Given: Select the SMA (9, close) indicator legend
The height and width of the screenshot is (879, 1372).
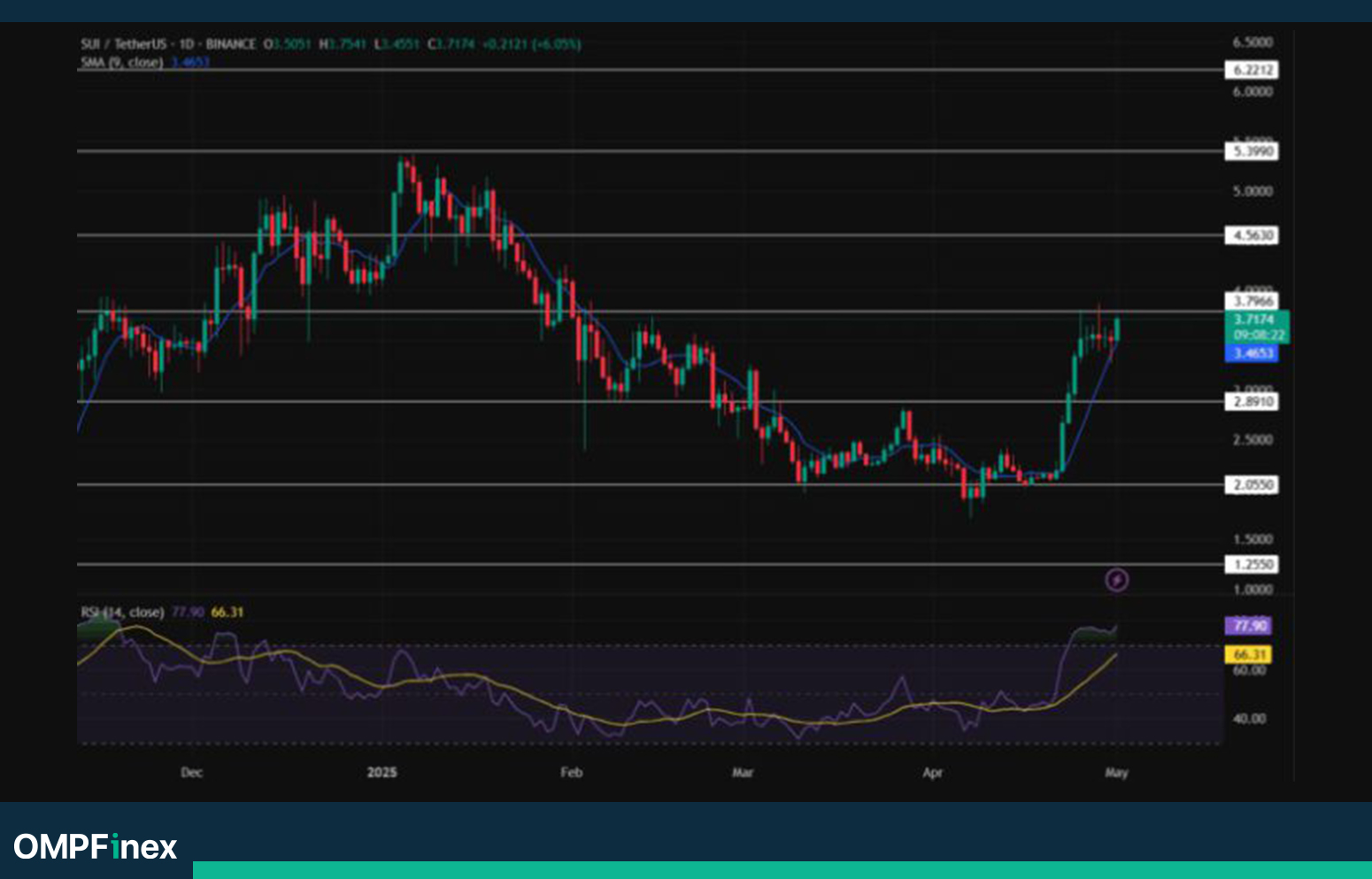Looking at the screenshot, I should click(x=122, y=62).
